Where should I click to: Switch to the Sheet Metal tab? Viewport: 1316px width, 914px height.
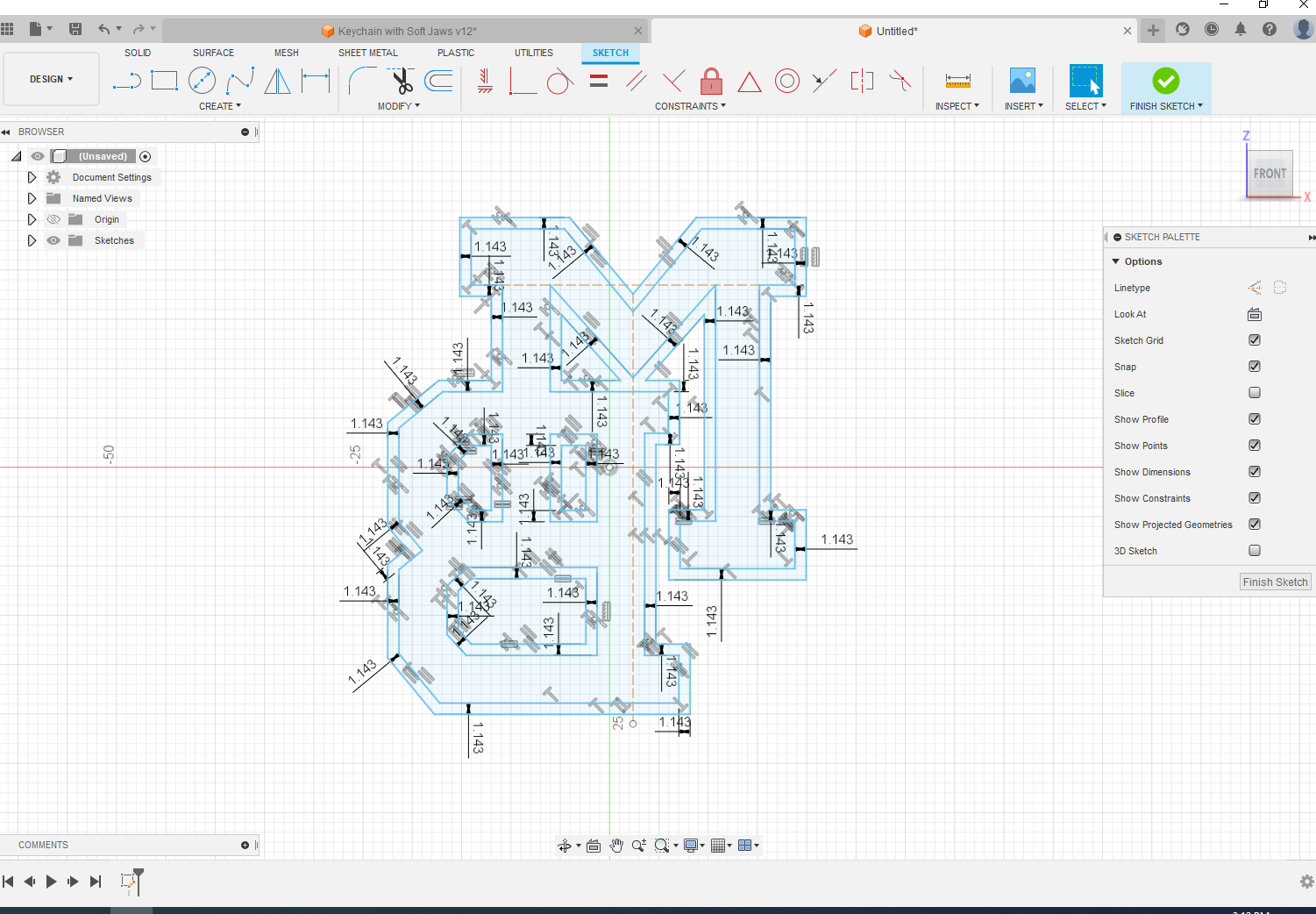tap(367, 53)
